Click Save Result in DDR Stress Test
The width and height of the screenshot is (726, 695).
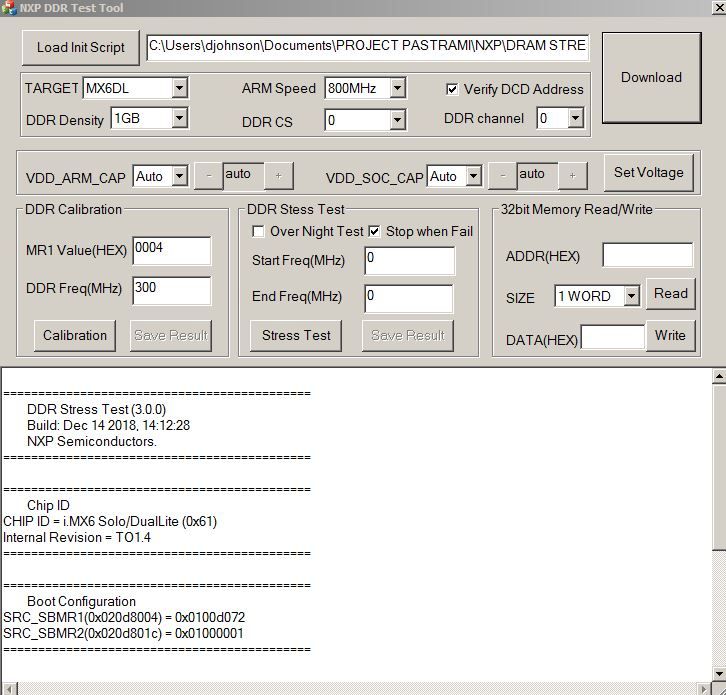click(x=407, y=335)
